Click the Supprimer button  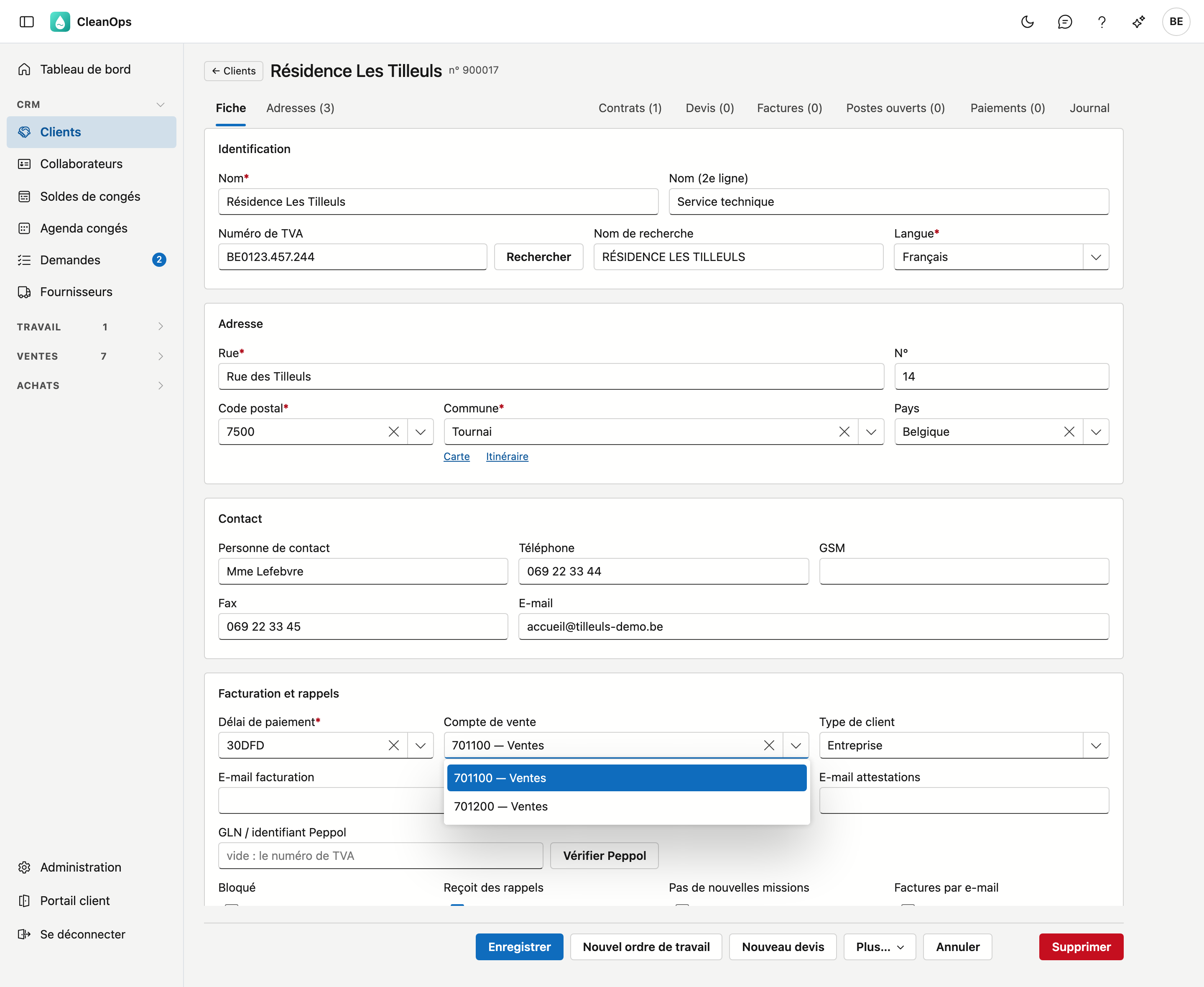pyautogui.click(x=1081, y=946)
